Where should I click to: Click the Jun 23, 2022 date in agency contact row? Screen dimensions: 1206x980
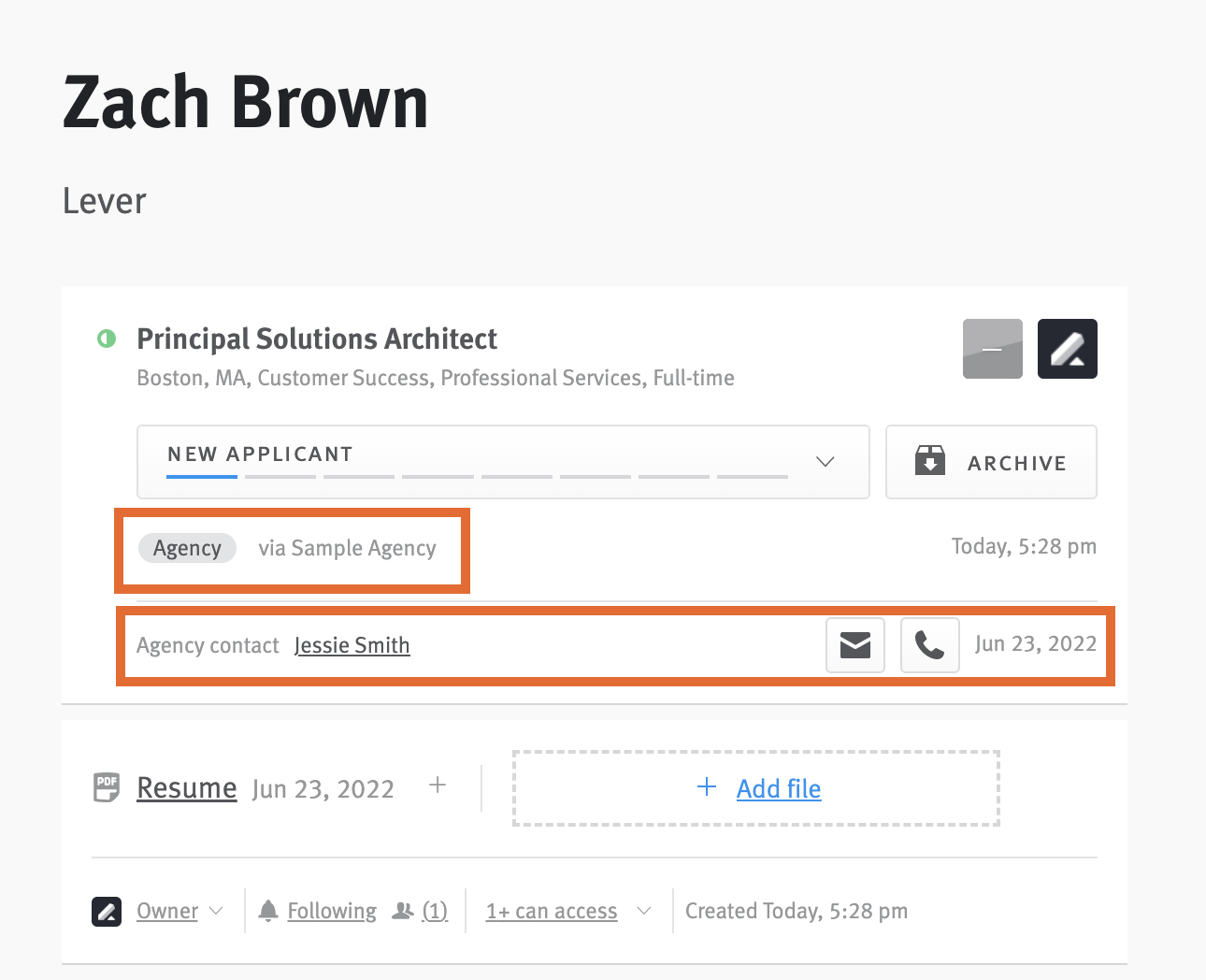[1036, 644]
